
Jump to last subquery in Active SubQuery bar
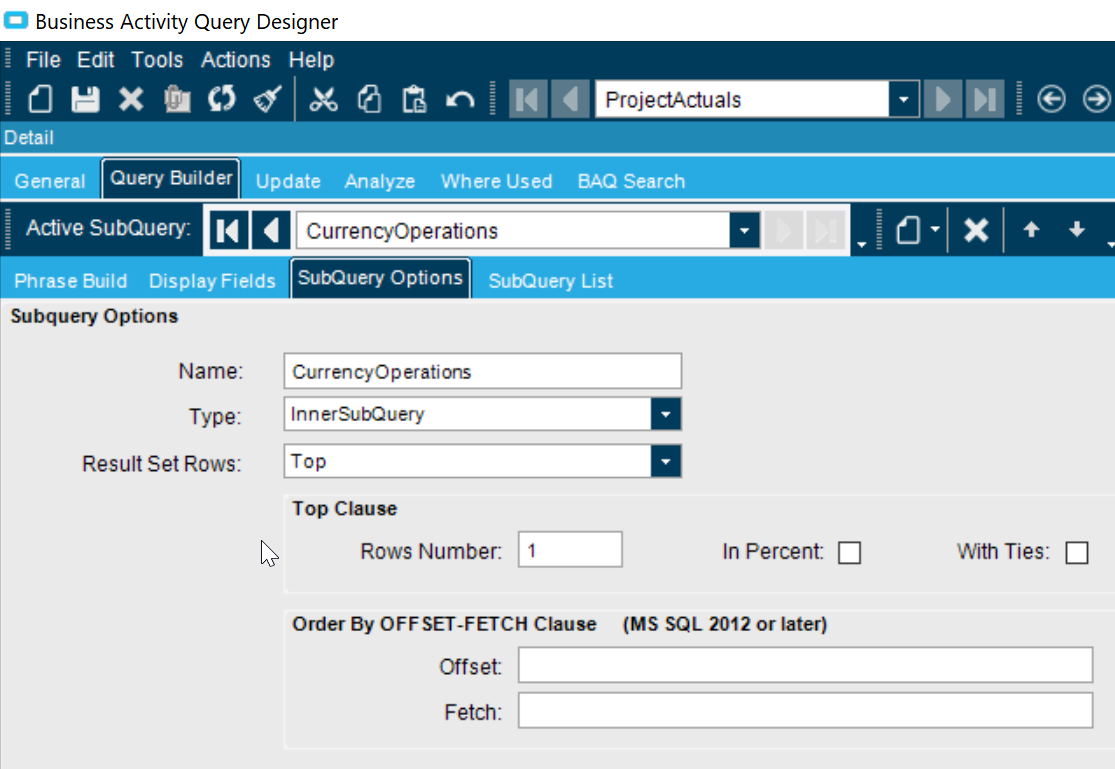[x=826, y=230]
